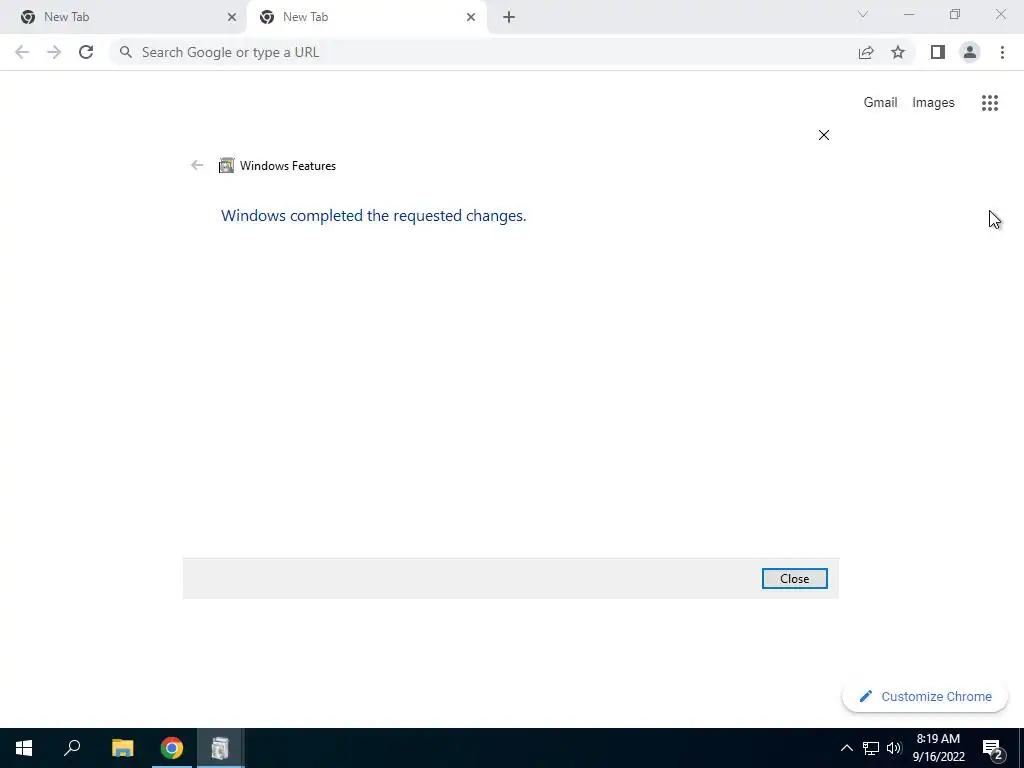Click the Windows Features title icon
This screenshot has width=1024, height=768.
226,165
